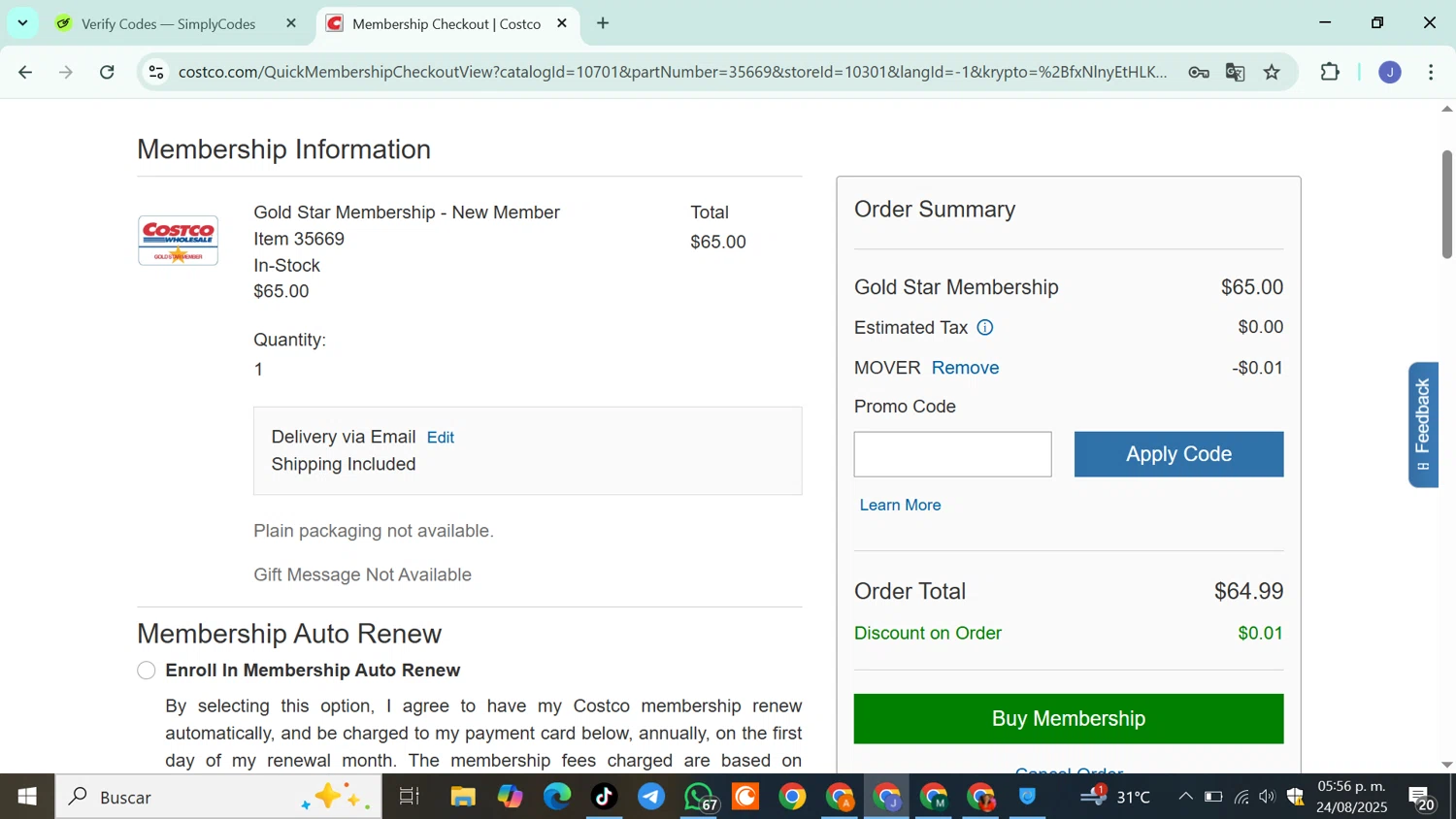Click the Discount on Order label
Screen dimensions: 1456x819
928,633
